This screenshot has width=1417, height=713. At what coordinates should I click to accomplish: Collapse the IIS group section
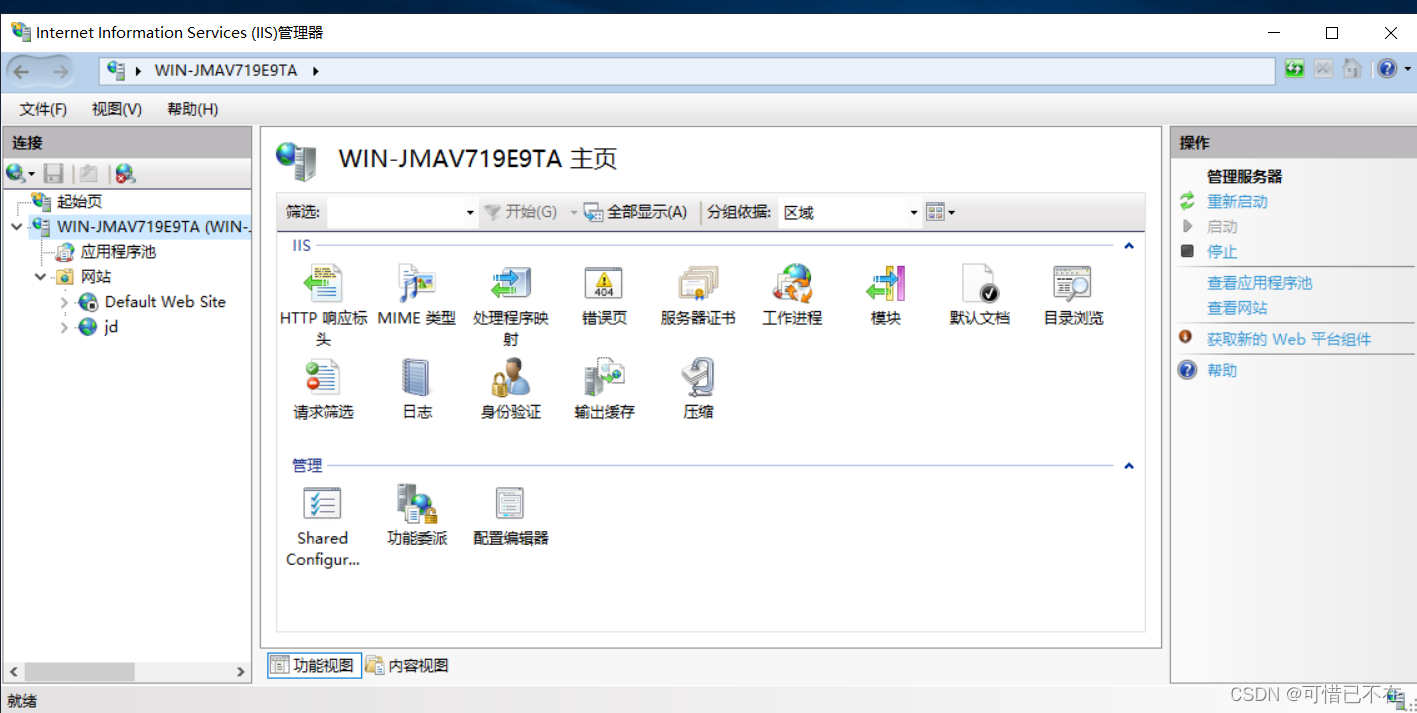(1129, 245)
